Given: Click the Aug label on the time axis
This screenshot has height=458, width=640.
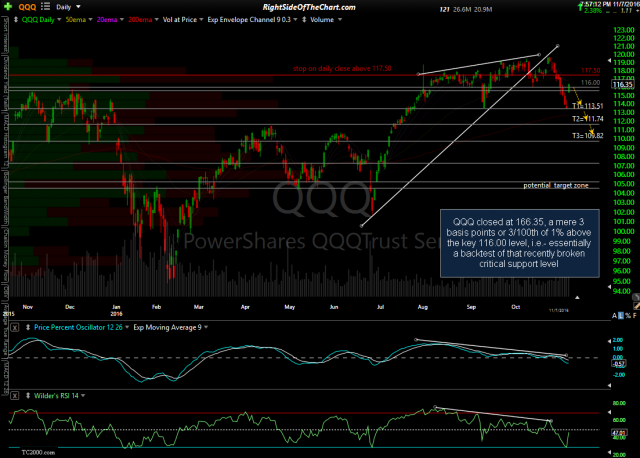Looking at the screenshot, I should [x=422, y=307].
